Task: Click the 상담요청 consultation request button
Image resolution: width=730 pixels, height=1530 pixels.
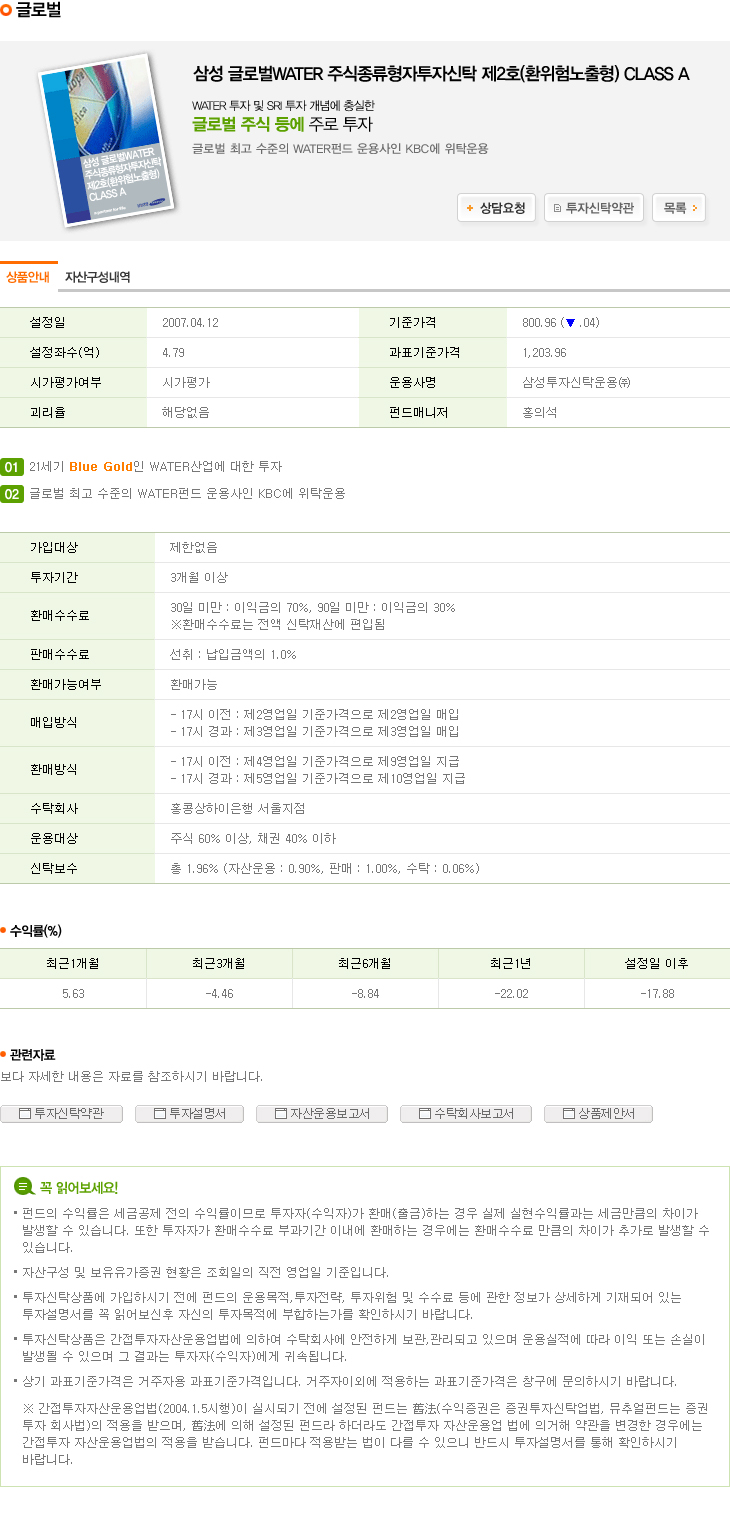Action: point(496,208)
